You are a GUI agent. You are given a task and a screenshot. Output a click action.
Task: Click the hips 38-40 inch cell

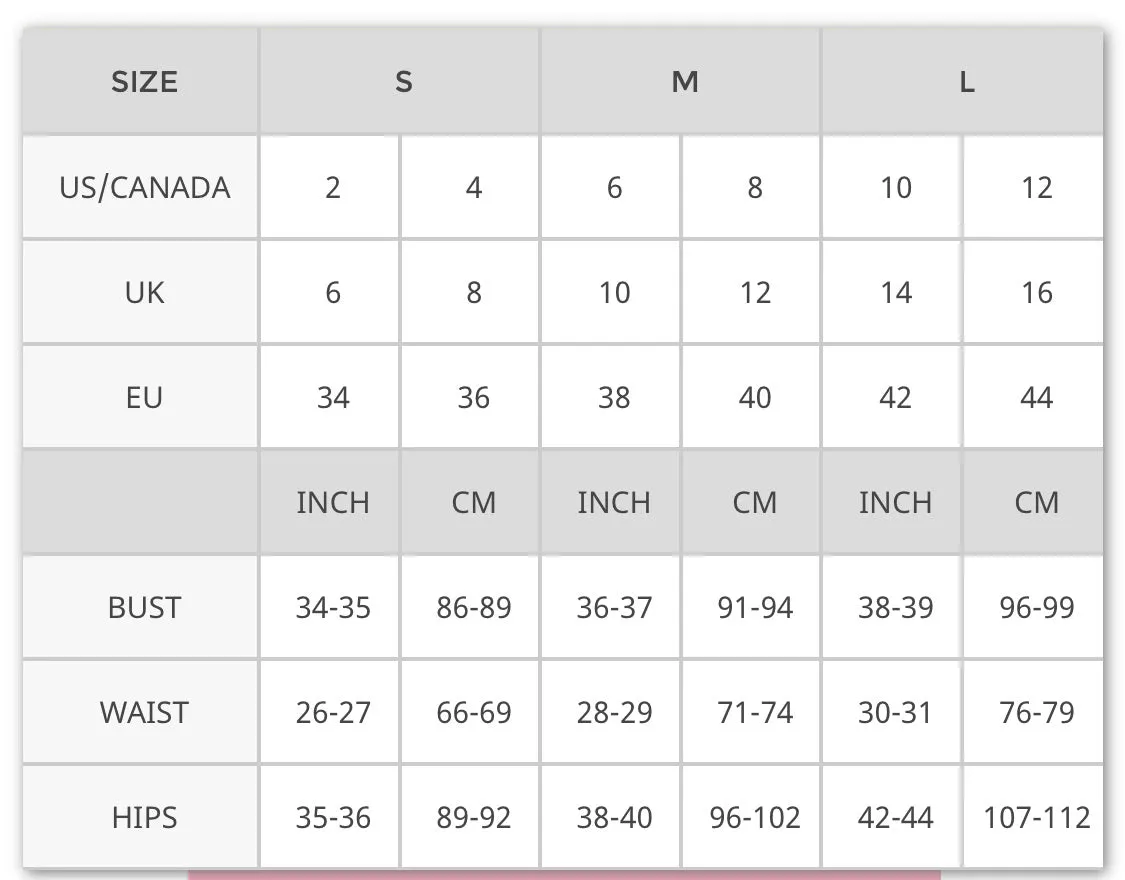click(611, 817)
